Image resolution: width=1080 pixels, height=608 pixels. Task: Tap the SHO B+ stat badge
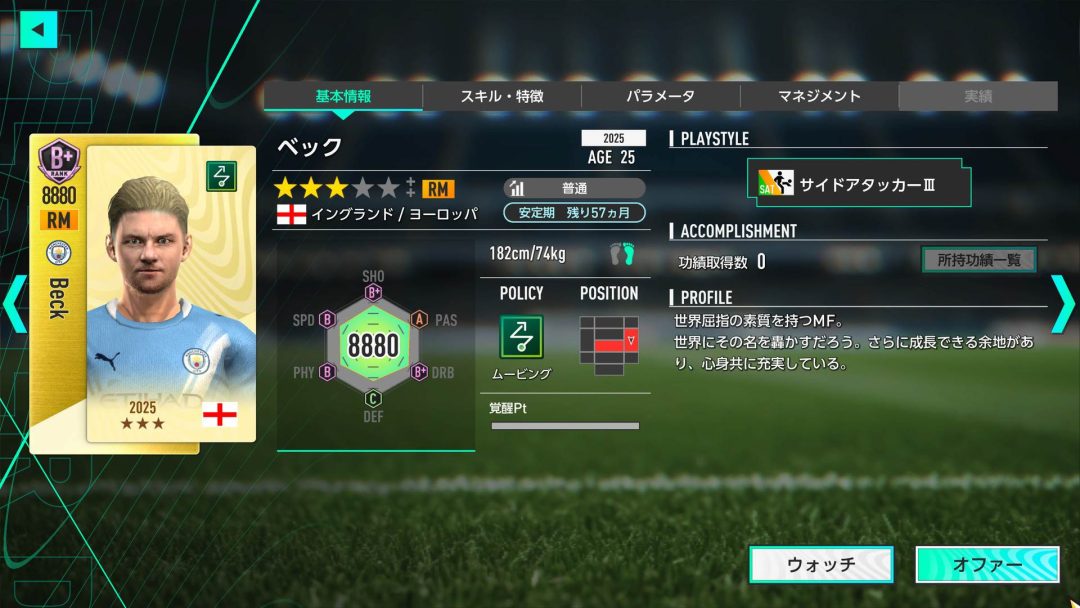click(x=373, y=293)
